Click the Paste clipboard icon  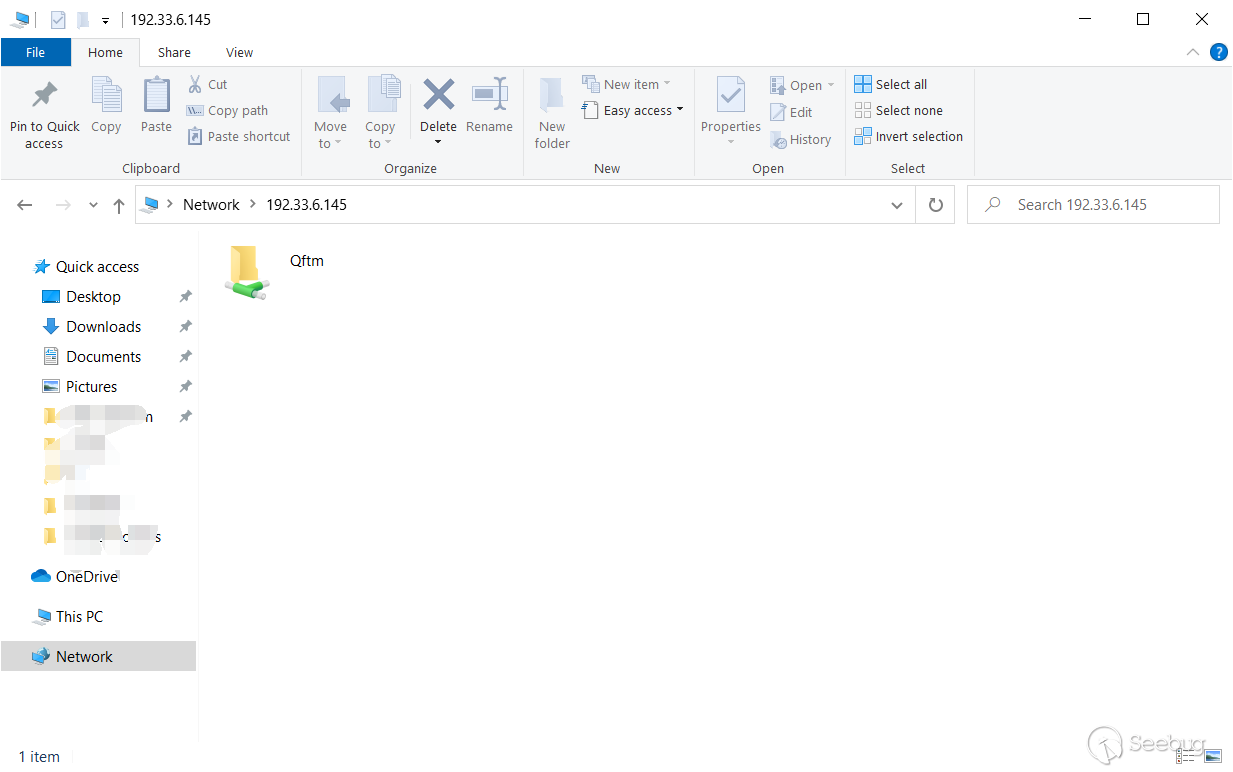tap(156, 95)
